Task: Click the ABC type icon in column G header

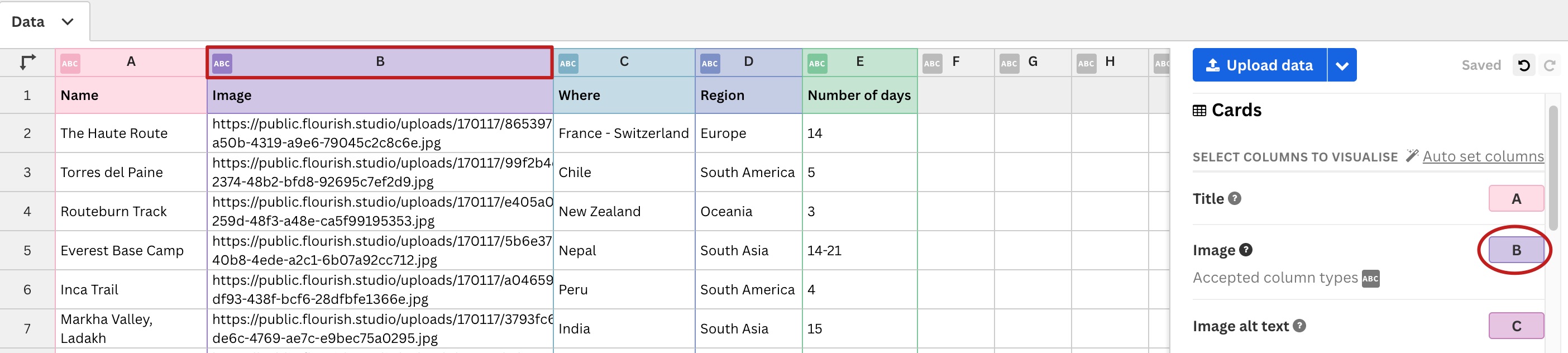Action: [x=1008, y=63]
